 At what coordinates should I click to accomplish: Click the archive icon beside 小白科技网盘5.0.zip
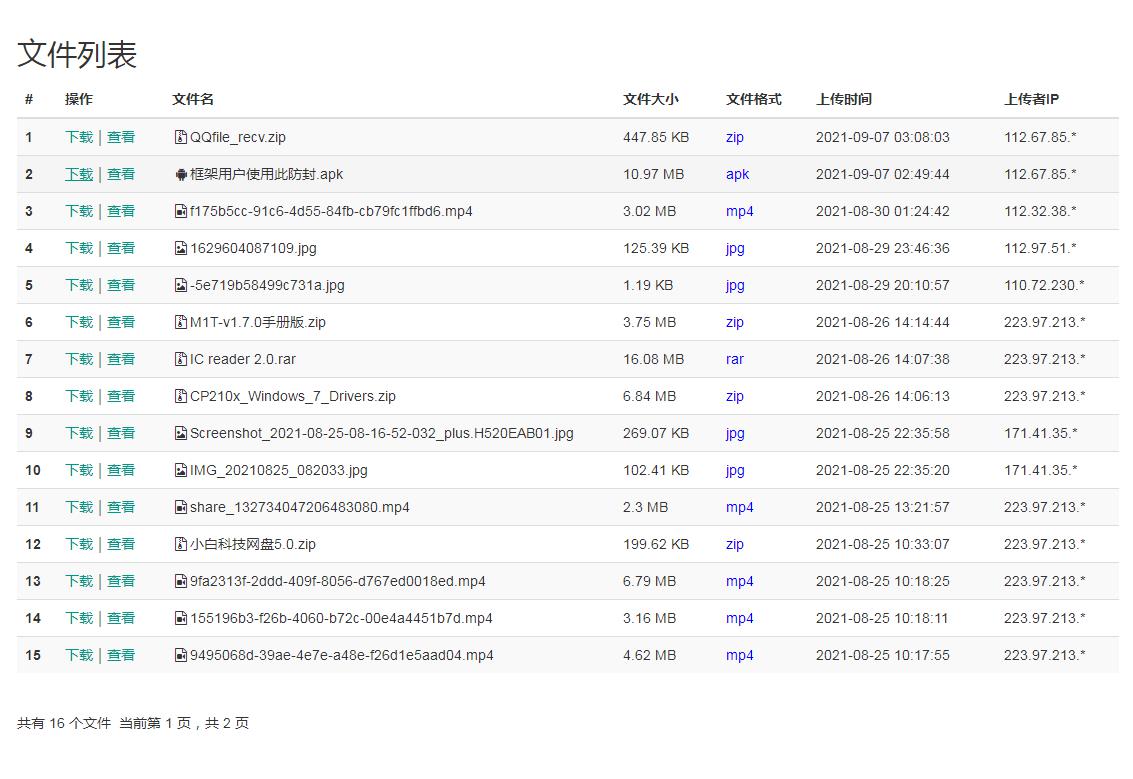tap(181, 544)
